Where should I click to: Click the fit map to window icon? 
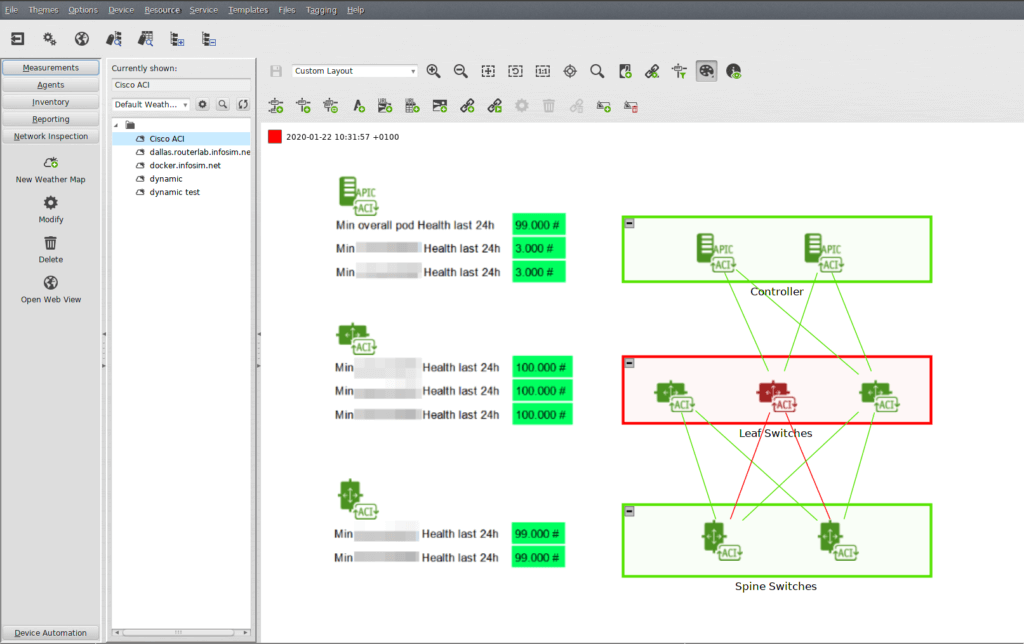(488, 71)
